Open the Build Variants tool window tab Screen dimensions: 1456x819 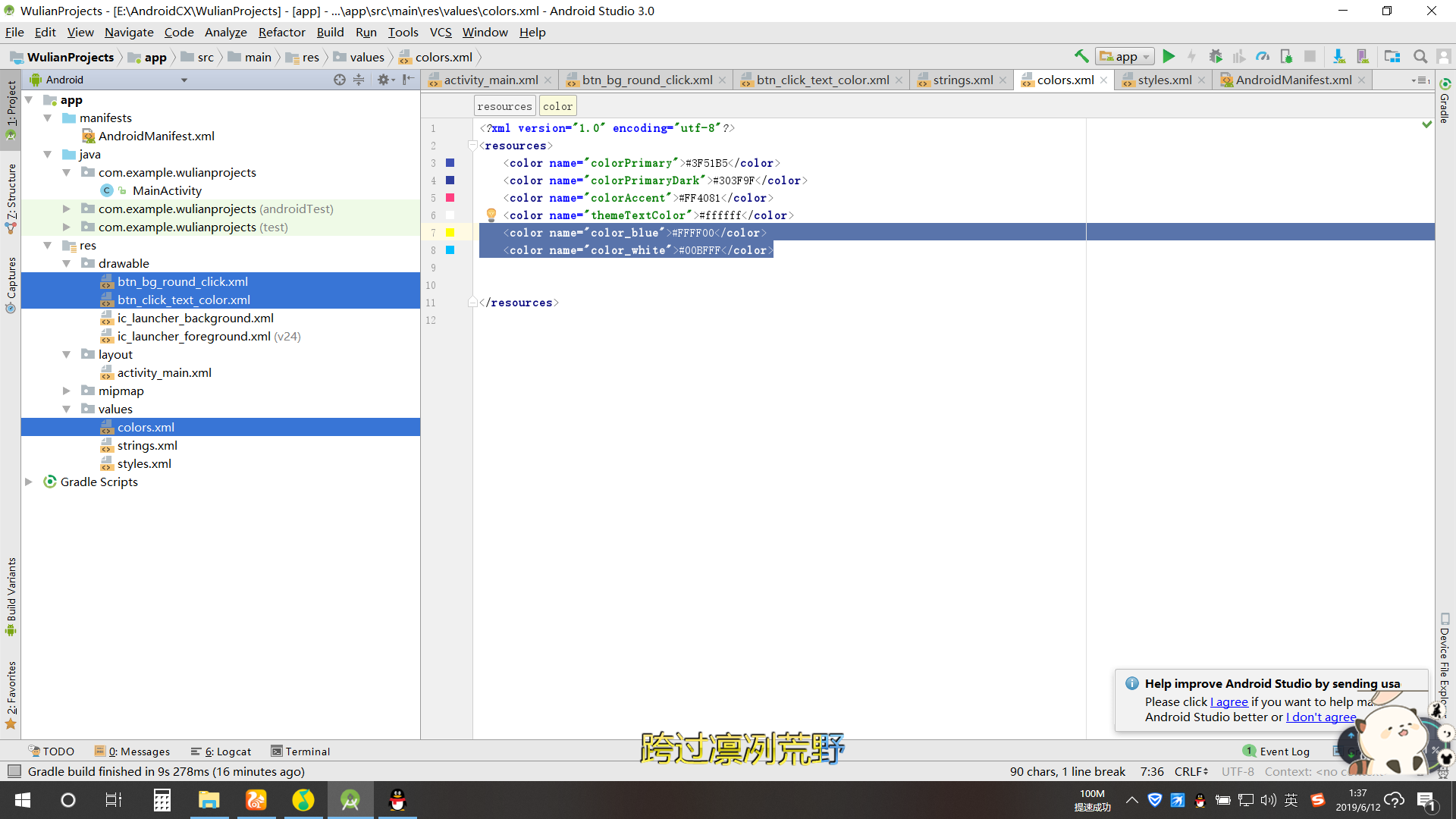click(11, 598)
